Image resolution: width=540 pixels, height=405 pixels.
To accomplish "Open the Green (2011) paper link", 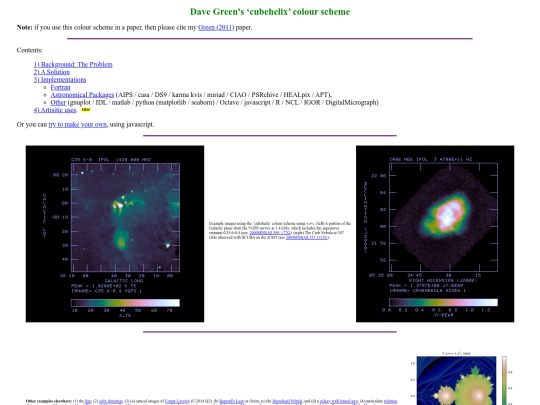I will (216, 28).
